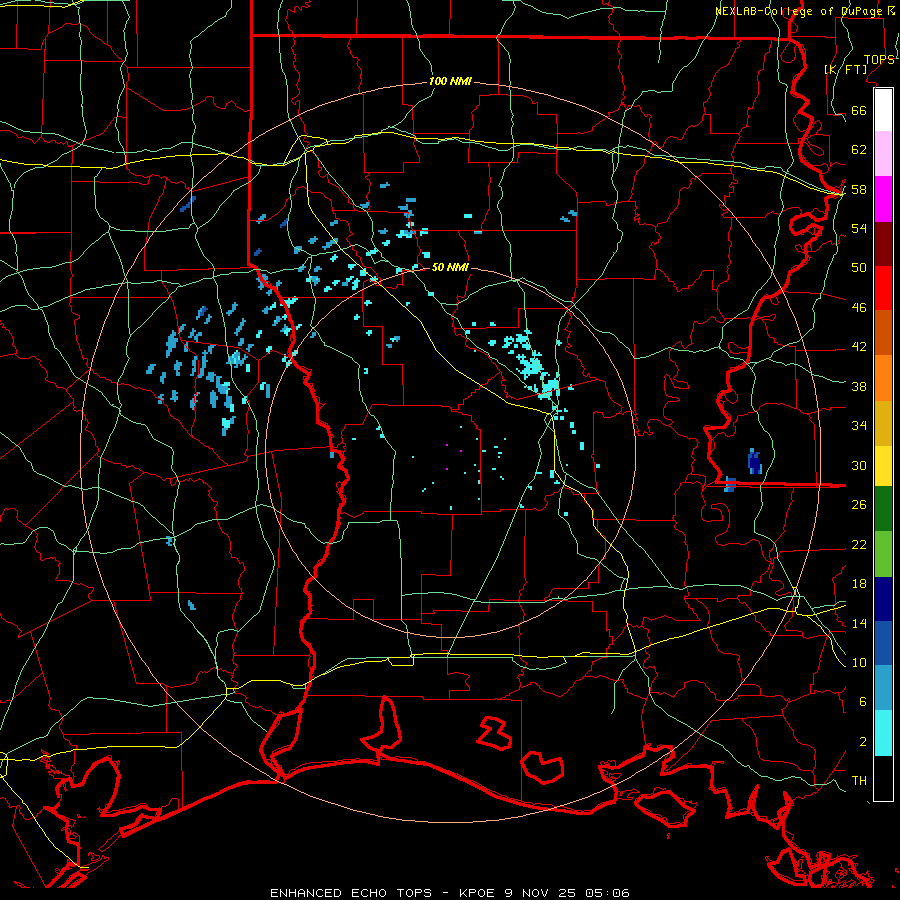
Task: Click the legend value '26'
Action: 859,505
